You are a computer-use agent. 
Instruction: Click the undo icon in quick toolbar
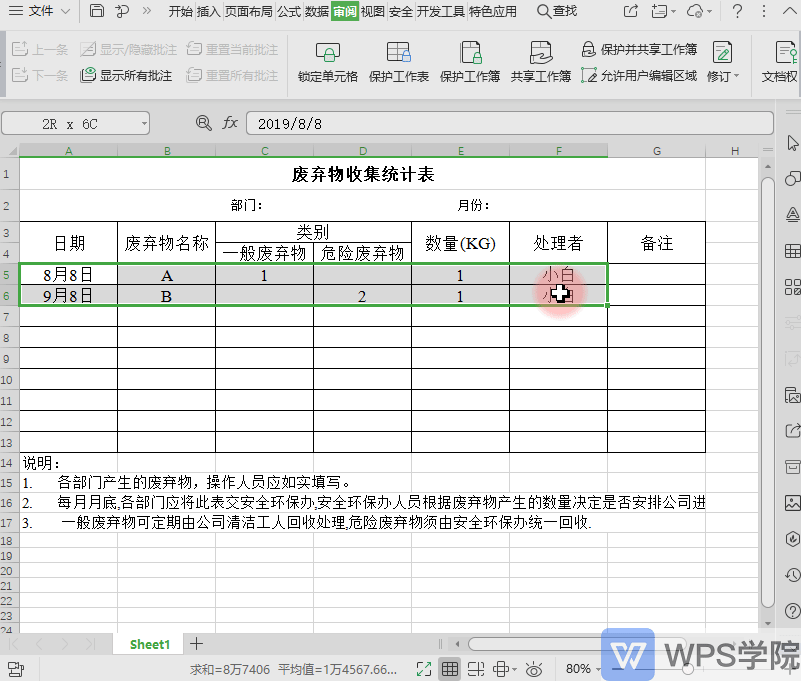pyautogui.click(x=122, y=11)
